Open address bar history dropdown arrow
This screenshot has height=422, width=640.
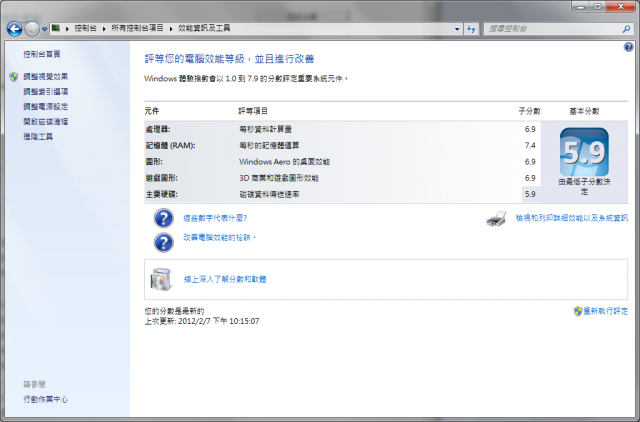(457, 29)
